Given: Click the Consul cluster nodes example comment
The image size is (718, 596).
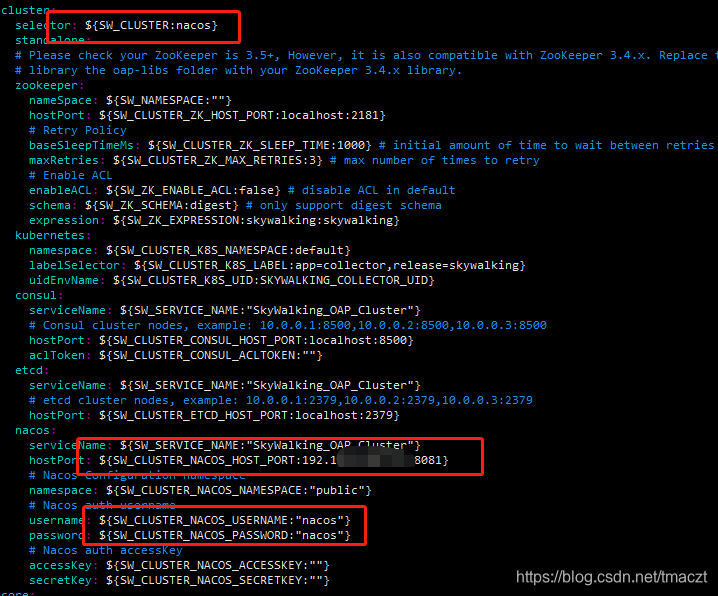Looking at the screenshot, I should [288, 325].
